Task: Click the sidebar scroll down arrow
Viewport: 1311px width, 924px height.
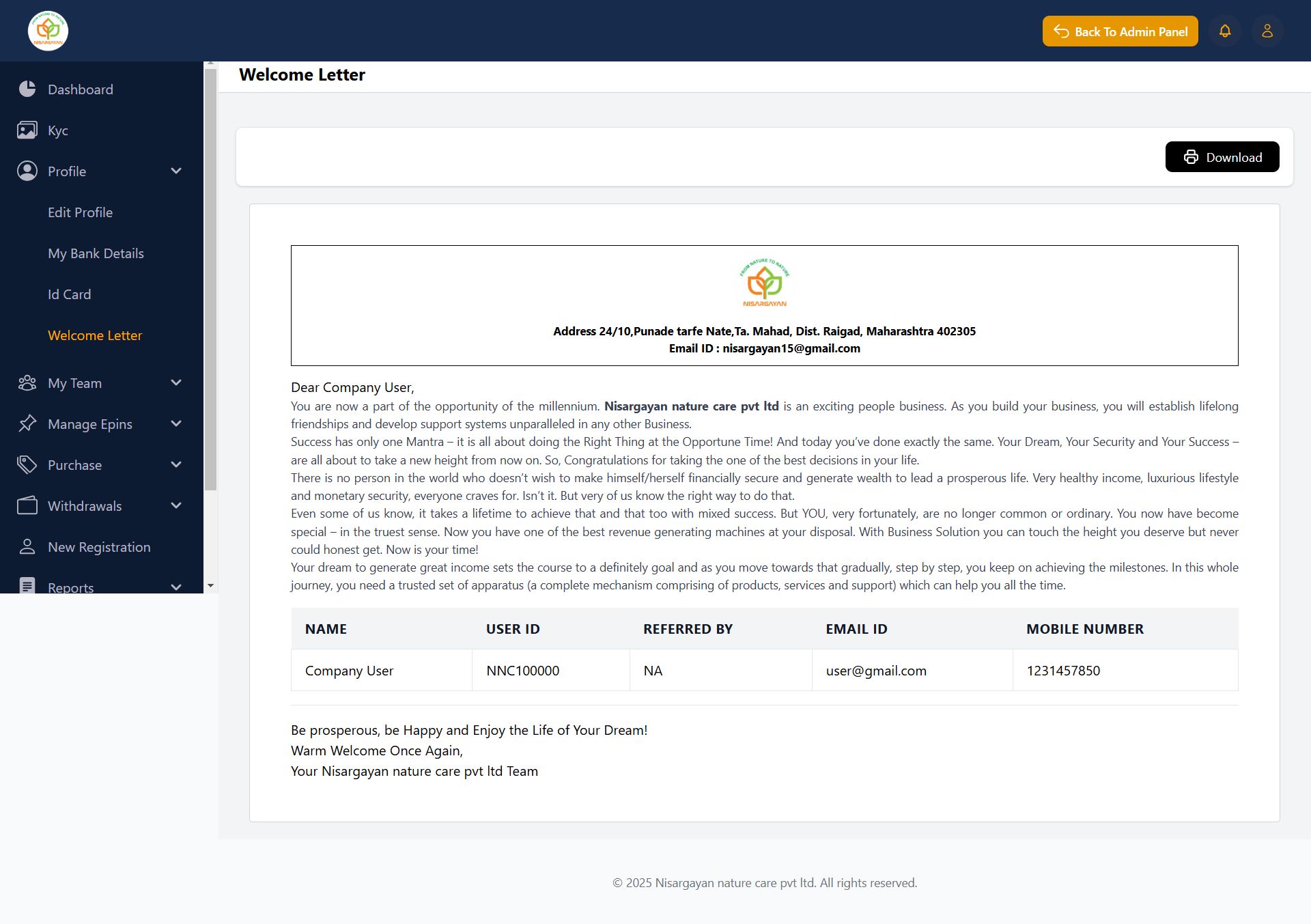Action: pyautogui.click(x=210, y=586)
